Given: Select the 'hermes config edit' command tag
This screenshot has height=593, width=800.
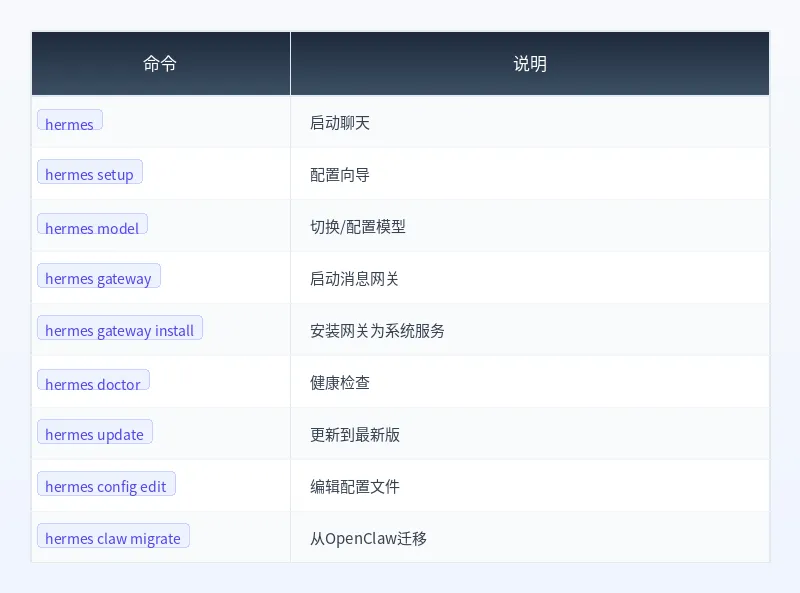Looking at the screenshot, I should point(106,485).
